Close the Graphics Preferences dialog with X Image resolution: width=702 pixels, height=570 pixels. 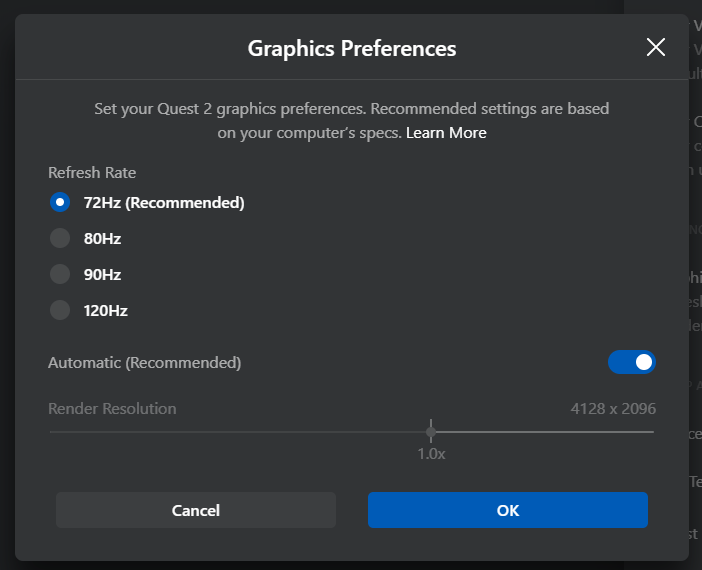pos(655,47)
